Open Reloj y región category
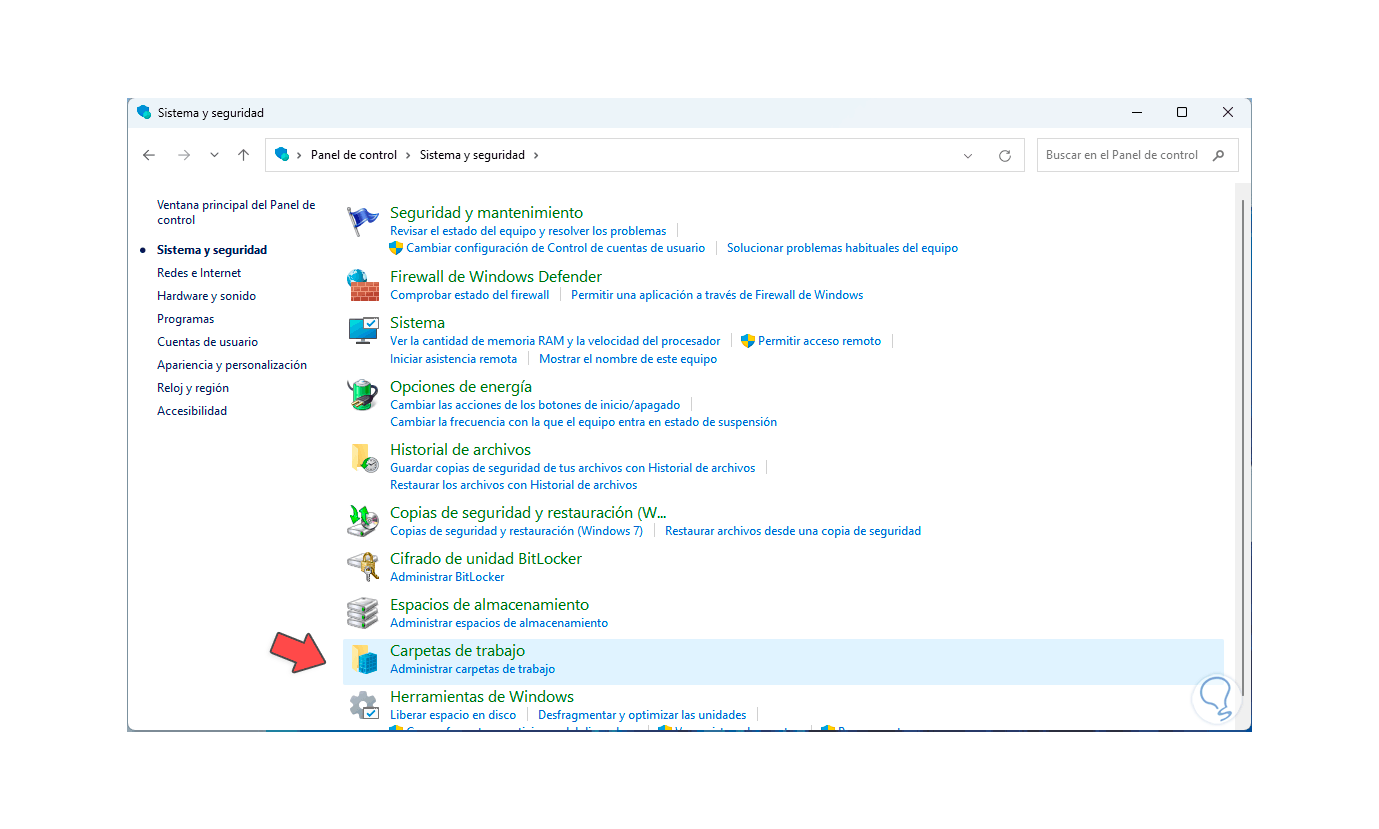 (x=193, y=388)
